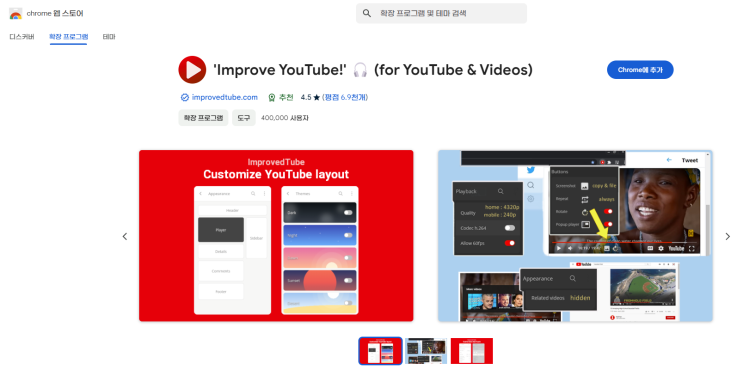This screenshot has height=381, width=743.
Task: Focus the extensions and themes search field
Action: tap(441, 13)
